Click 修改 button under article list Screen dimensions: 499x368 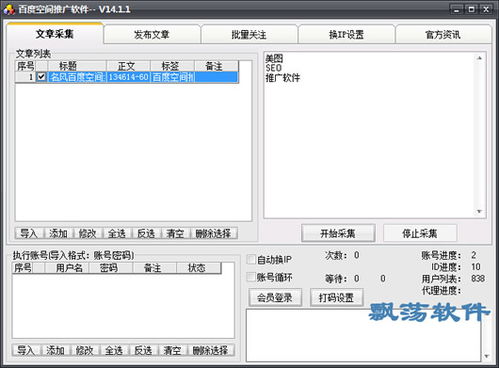[88, 233]
